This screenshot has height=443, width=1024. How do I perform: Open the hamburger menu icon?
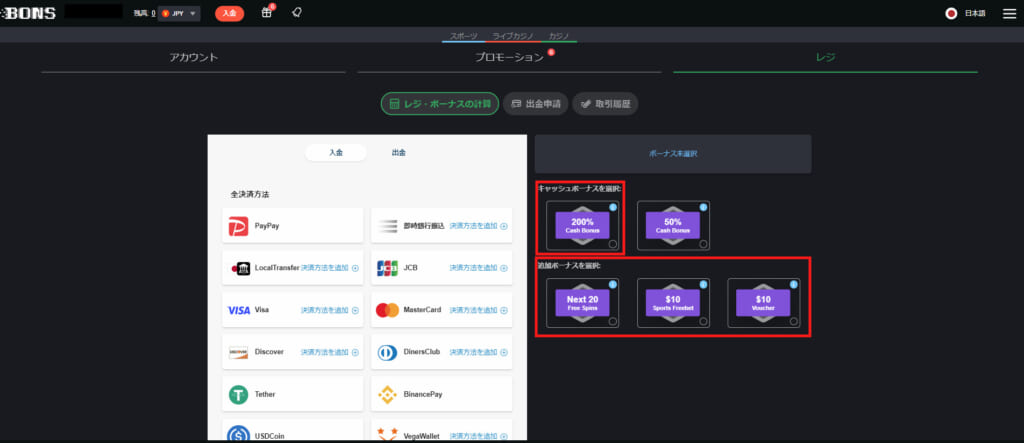tap(1006, 13)
